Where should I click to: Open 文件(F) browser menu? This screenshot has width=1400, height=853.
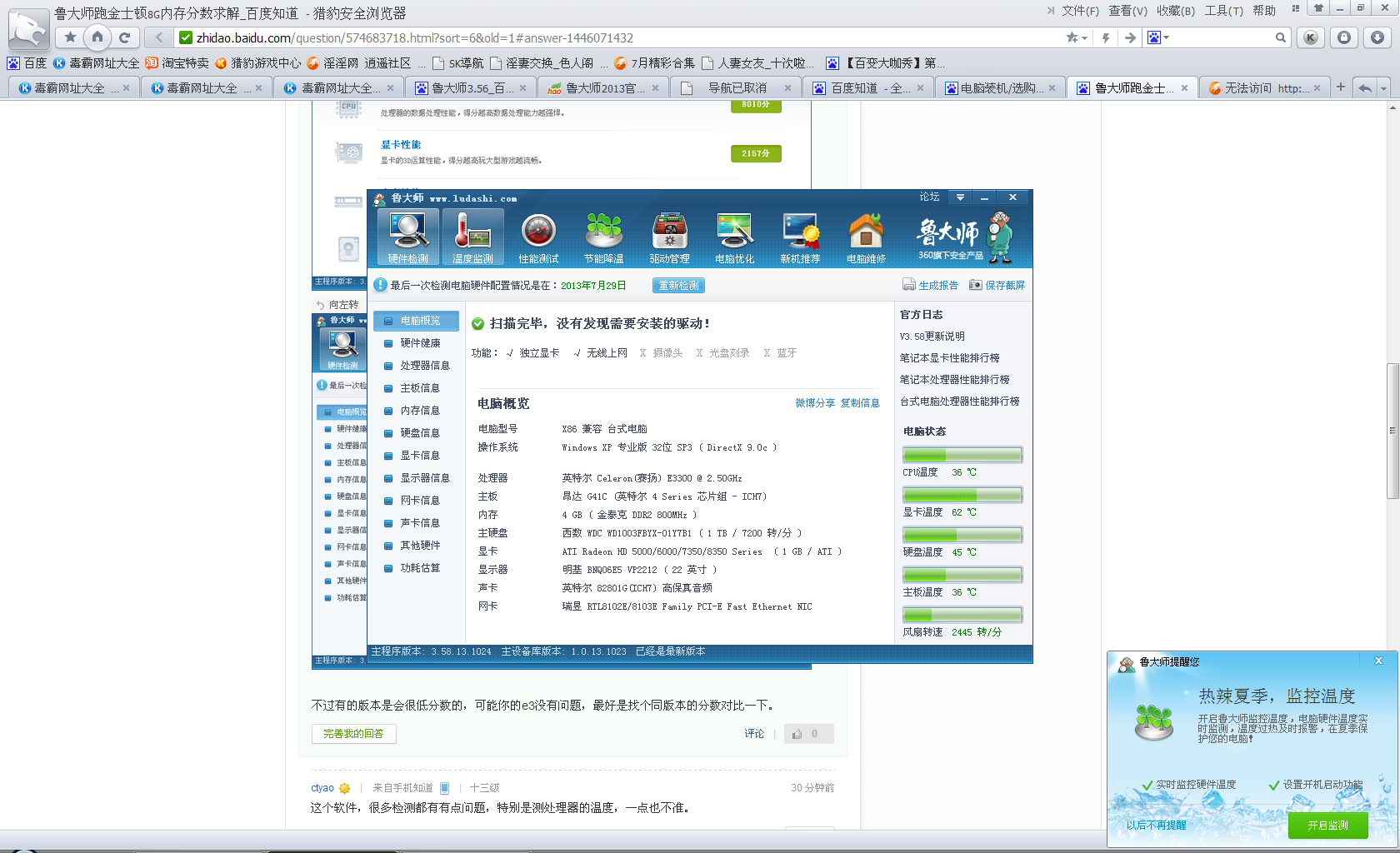click(1080, 11)
